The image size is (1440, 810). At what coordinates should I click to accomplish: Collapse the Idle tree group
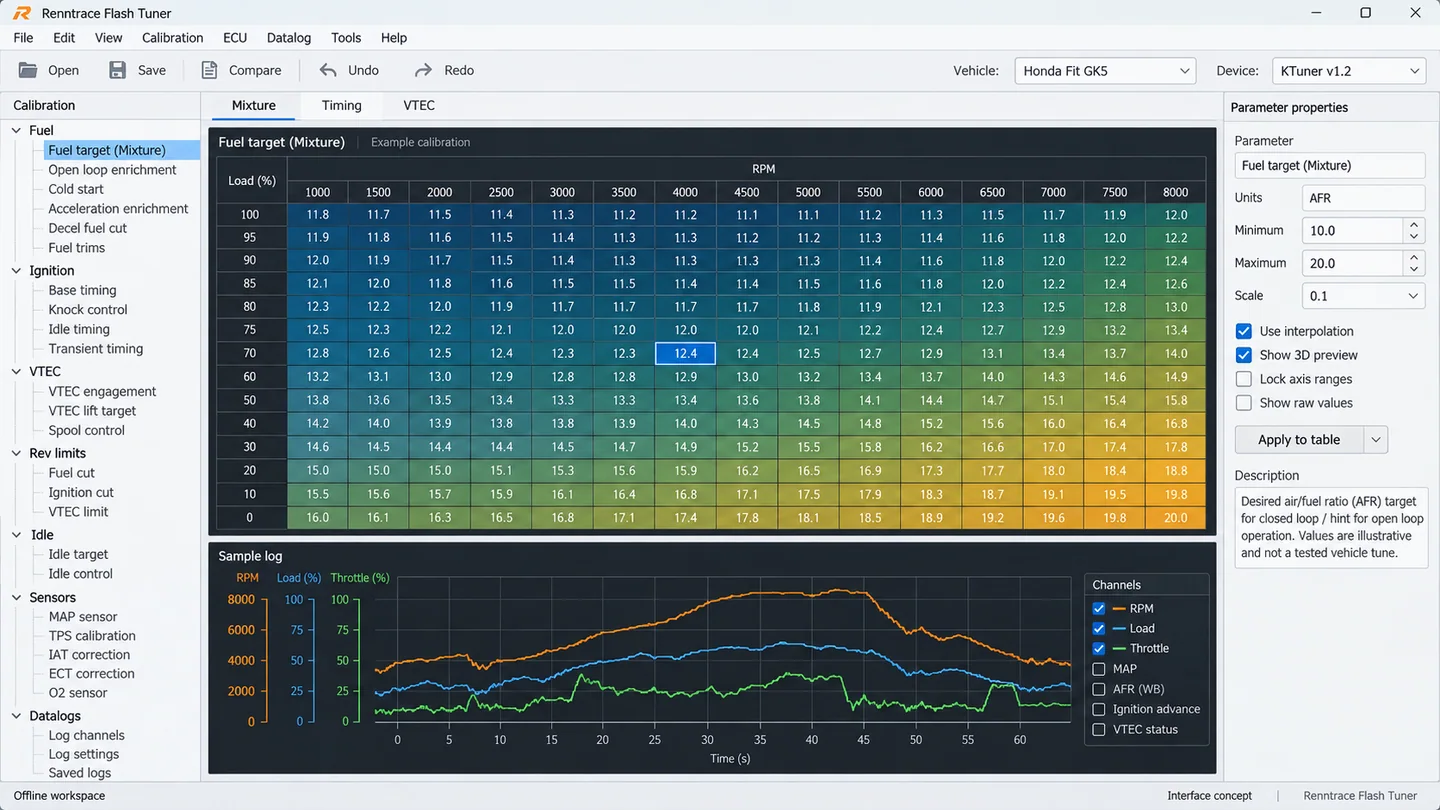(17, 535)
